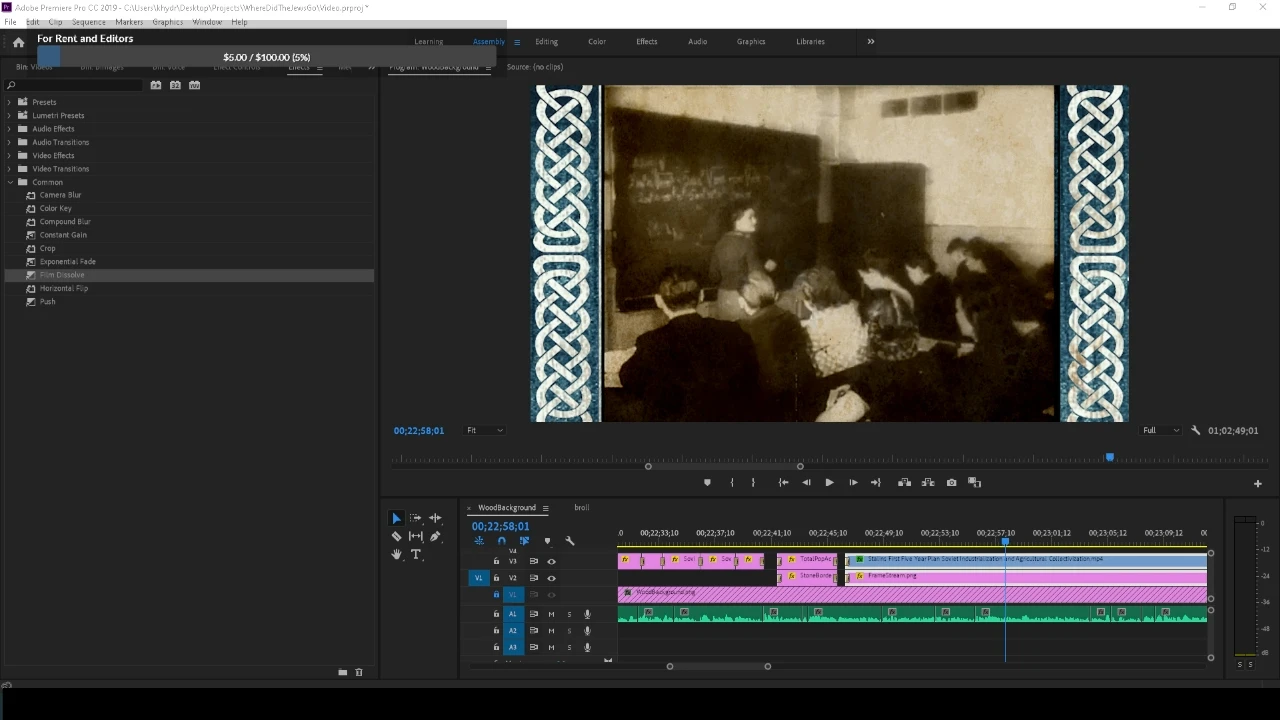Toggle lock on track V1
The image size is (1280, 720).
click(496, 595)
